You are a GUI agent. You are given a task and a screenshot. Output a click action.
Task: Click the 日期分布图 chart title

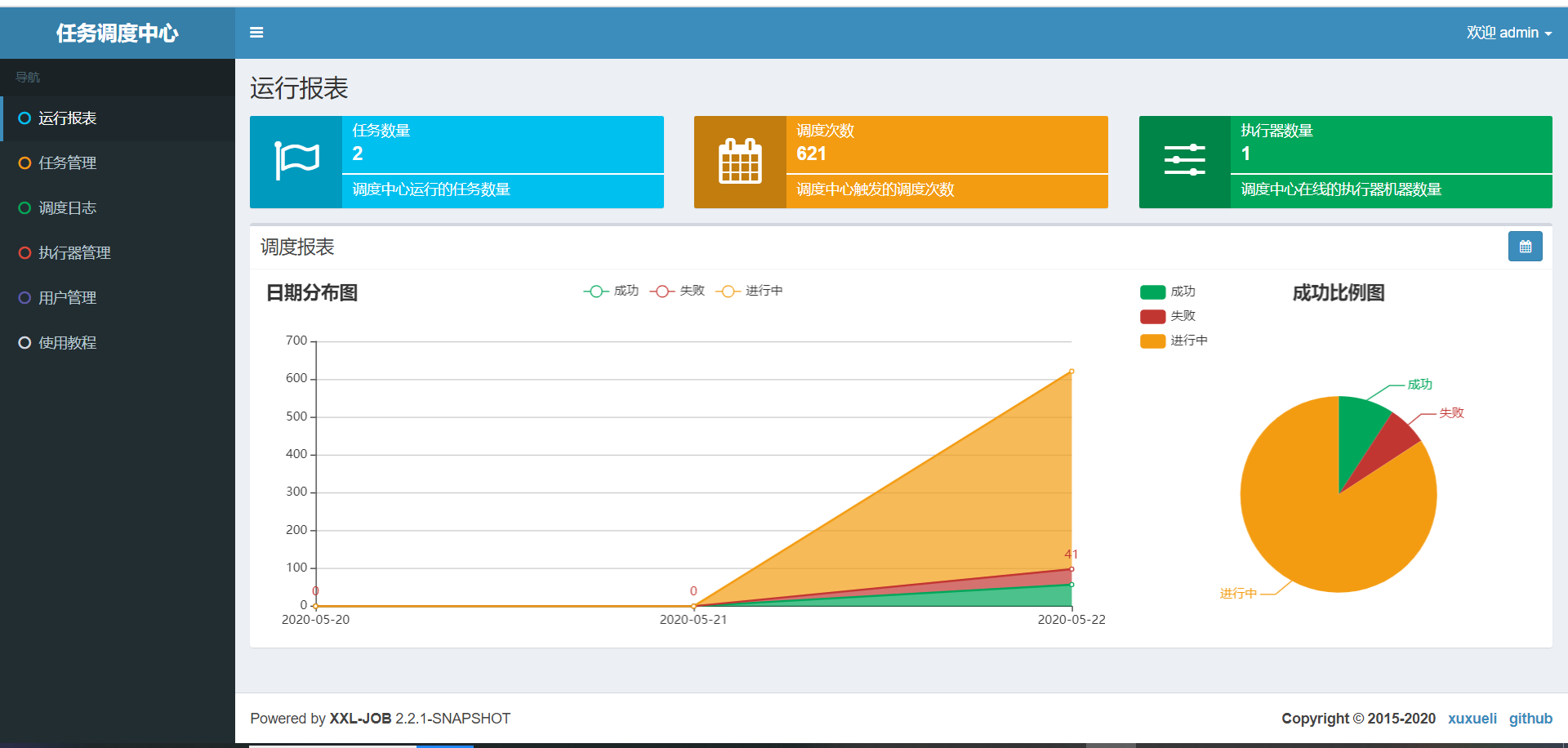click(x=312, y=292)
